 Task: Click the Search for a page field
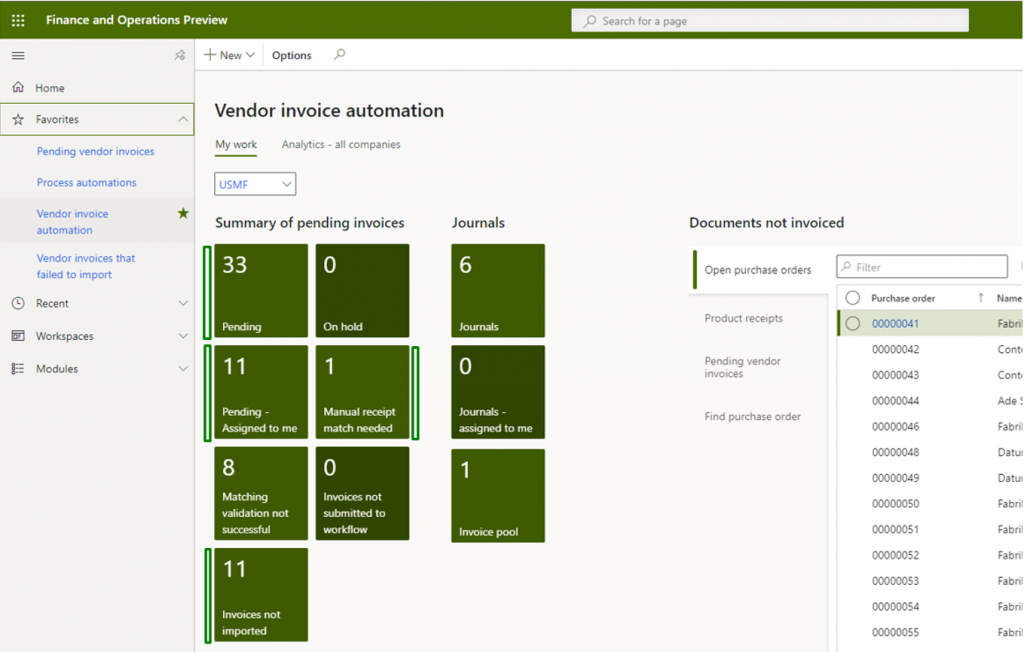(770, 21)
